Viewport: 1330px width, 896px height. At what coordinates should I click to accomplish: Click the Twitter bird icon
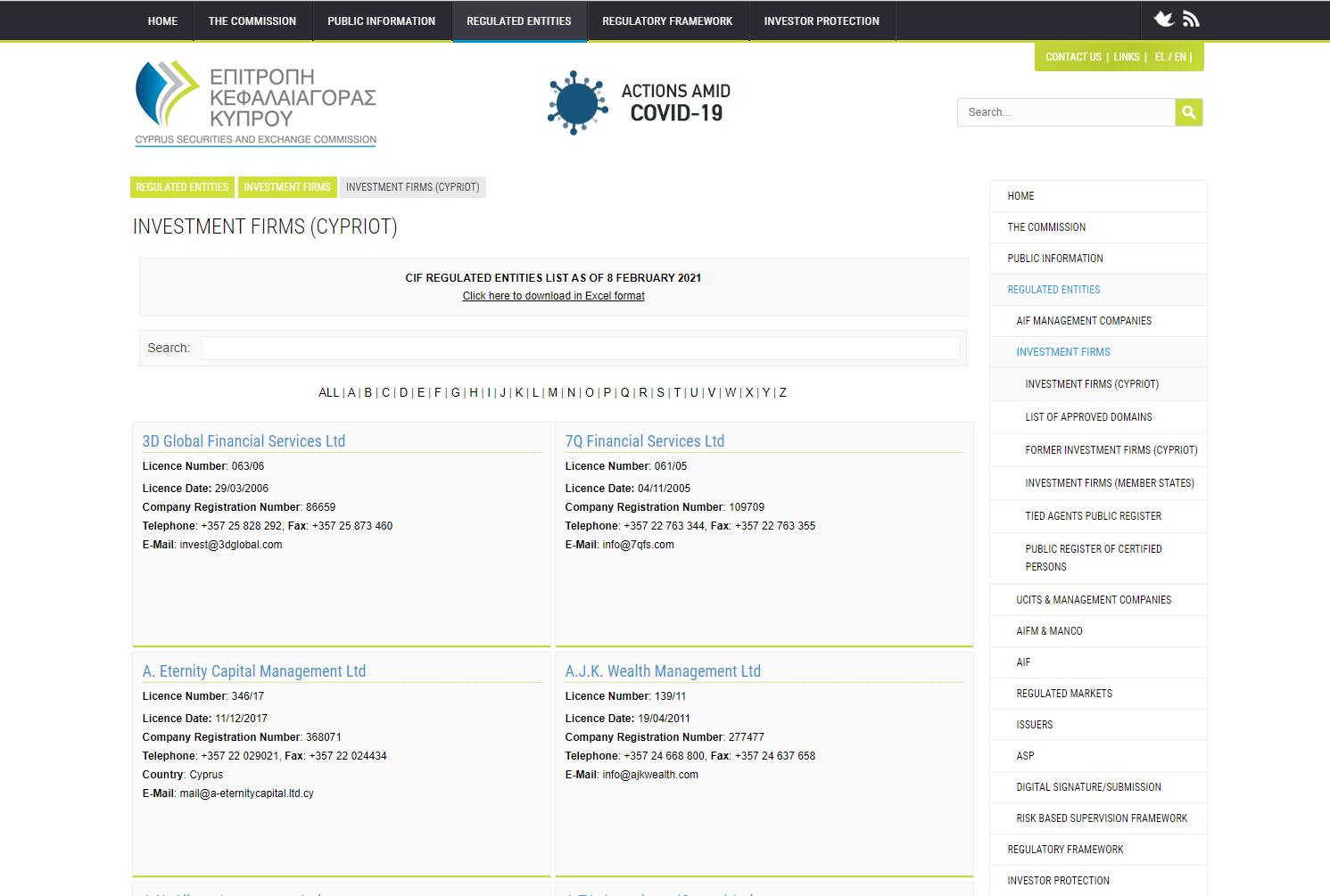coord(1163,20)
